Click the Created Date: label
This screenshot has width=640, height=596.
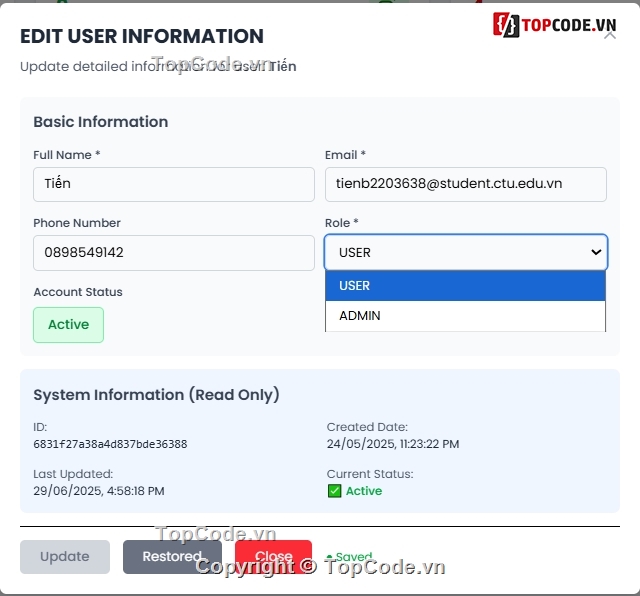(367, 427)
